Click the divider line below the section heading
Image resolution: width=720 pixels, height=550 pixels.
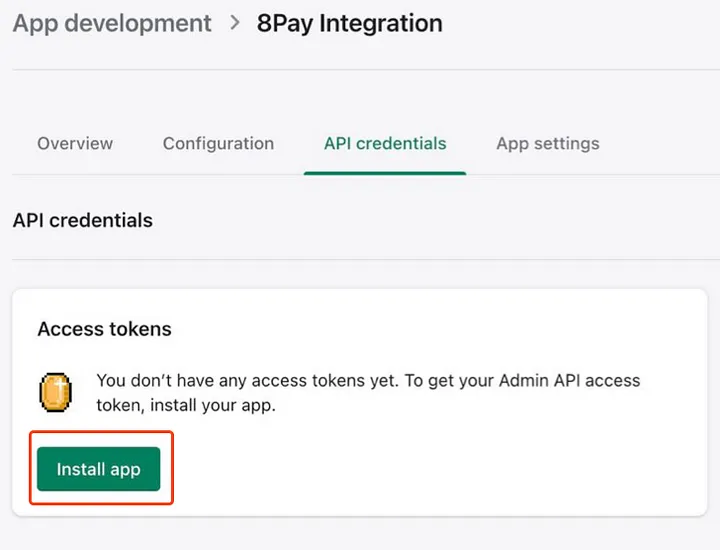[x=360, y=260]
